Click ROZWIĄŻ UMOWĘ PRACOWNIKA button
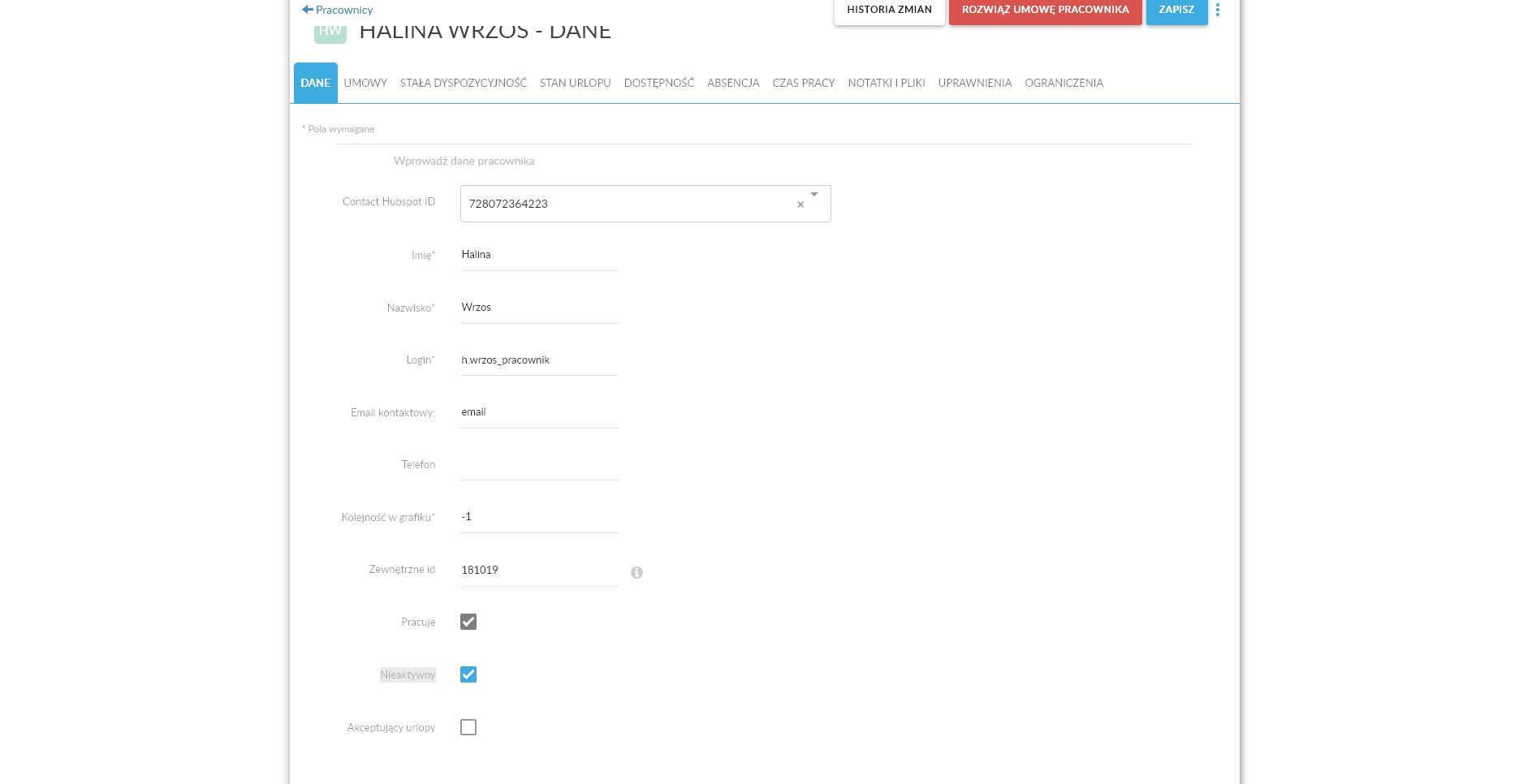1536x784 pixels. pos(1046,11)
